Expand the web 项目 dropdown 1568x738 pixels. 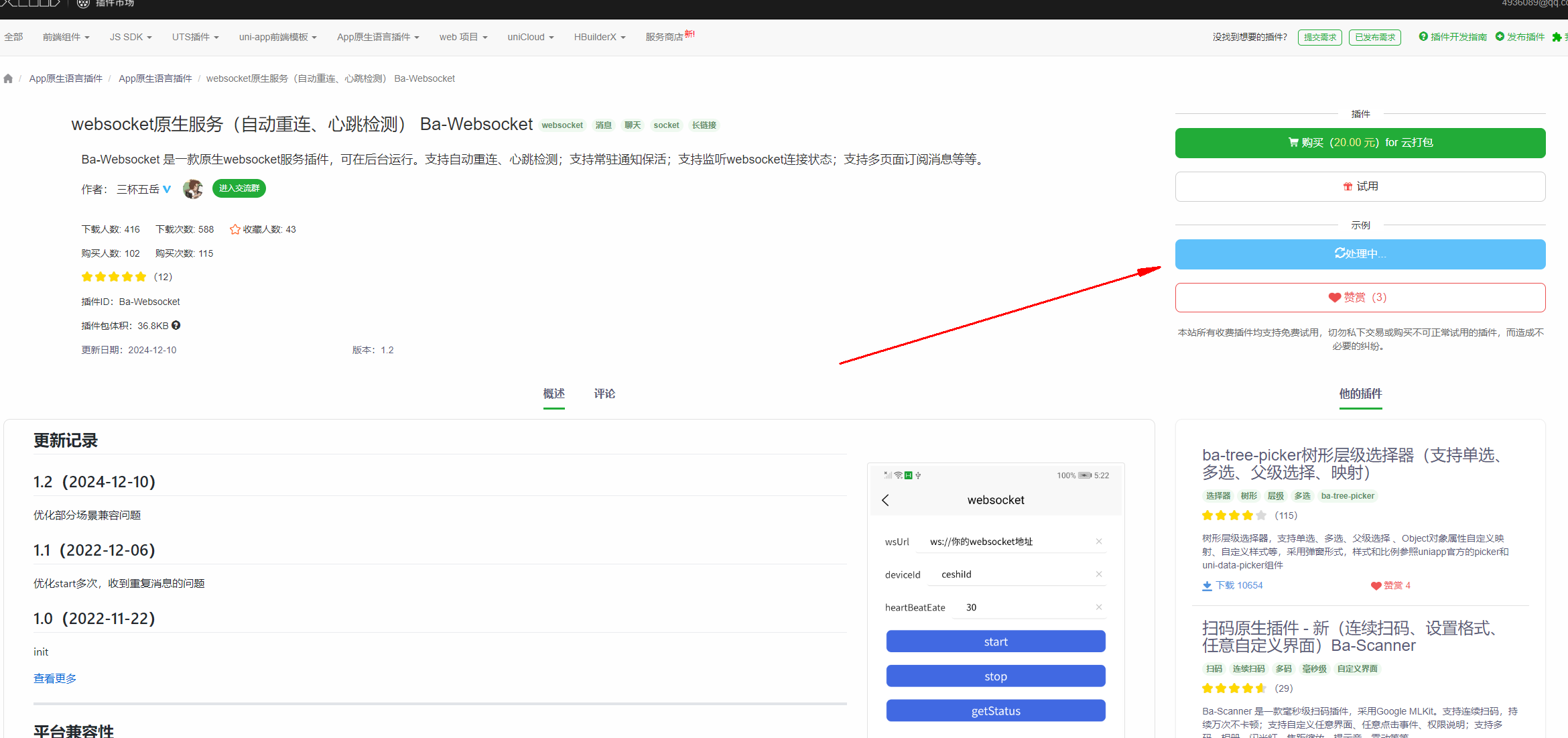(463, 38)
